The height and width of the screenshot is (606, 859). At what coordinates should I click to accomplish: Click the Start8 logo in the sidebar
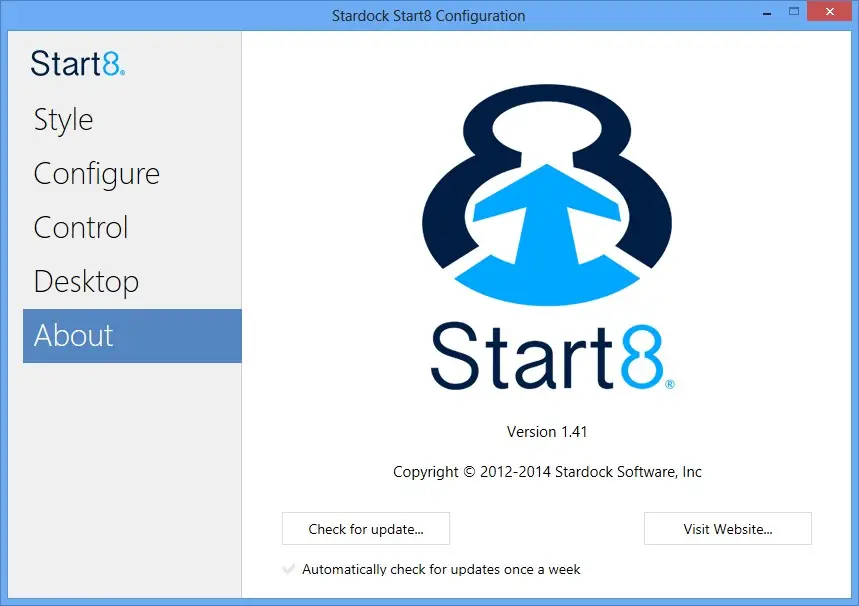pyautogui.click(x=78, y=63)
